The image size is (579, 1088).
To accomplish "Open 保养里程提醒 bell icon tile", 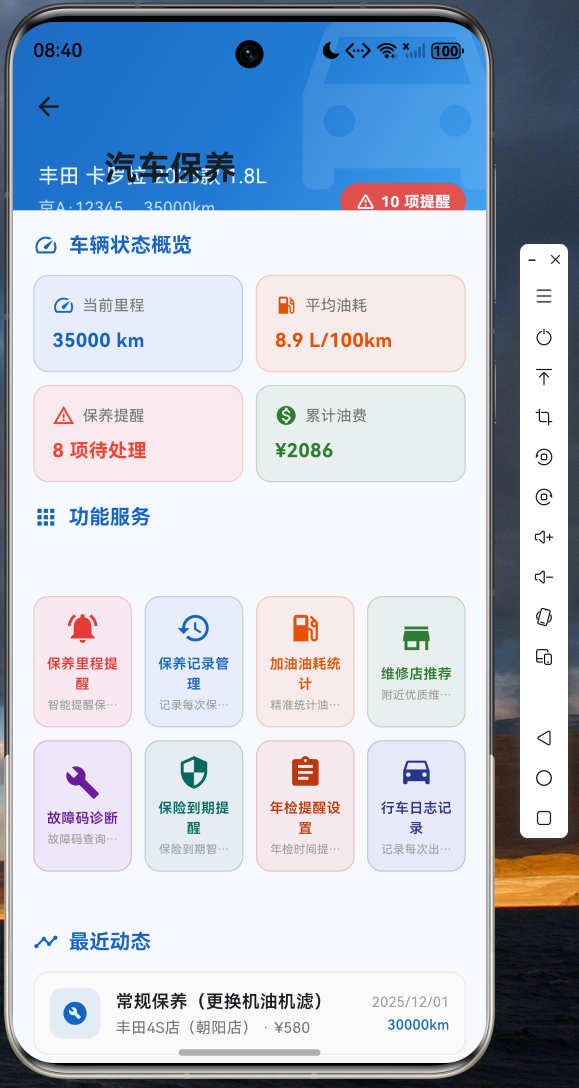I will 83,661.
